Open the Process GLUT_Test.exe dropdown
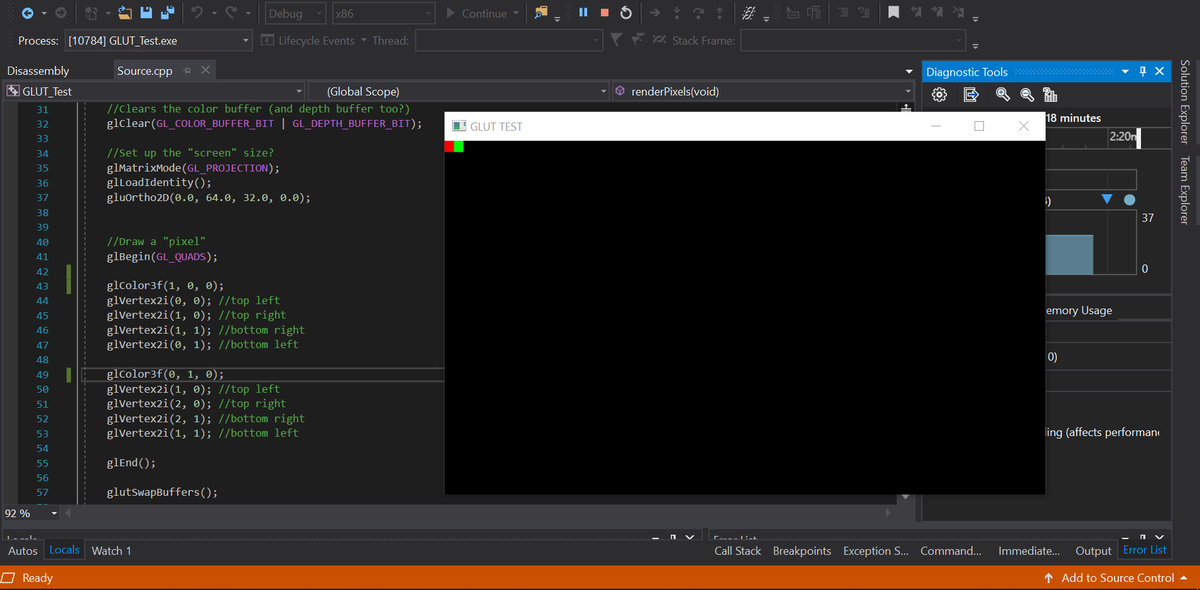The height and width of the screenshot is (590, 1200). (158, 41)
